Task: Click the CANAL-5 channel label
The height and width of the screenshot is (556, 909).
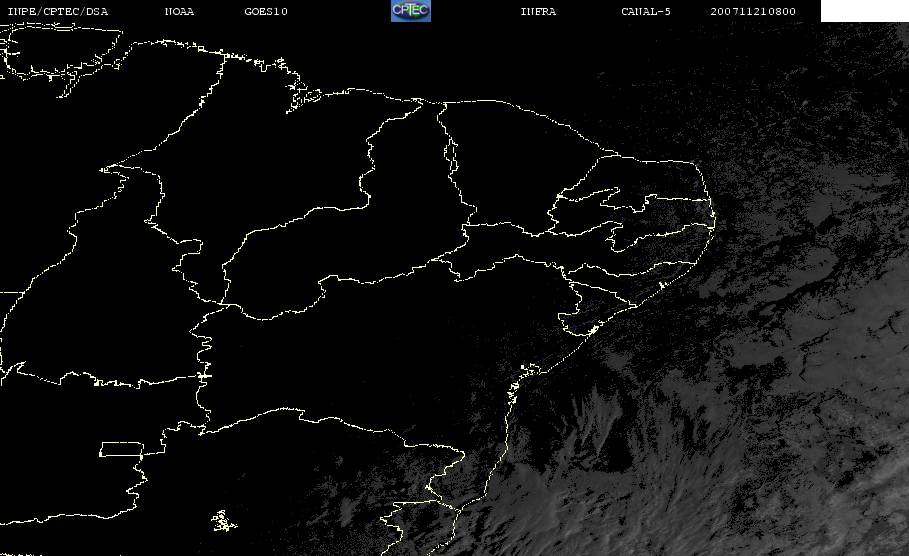Action: tap(645, 12)
